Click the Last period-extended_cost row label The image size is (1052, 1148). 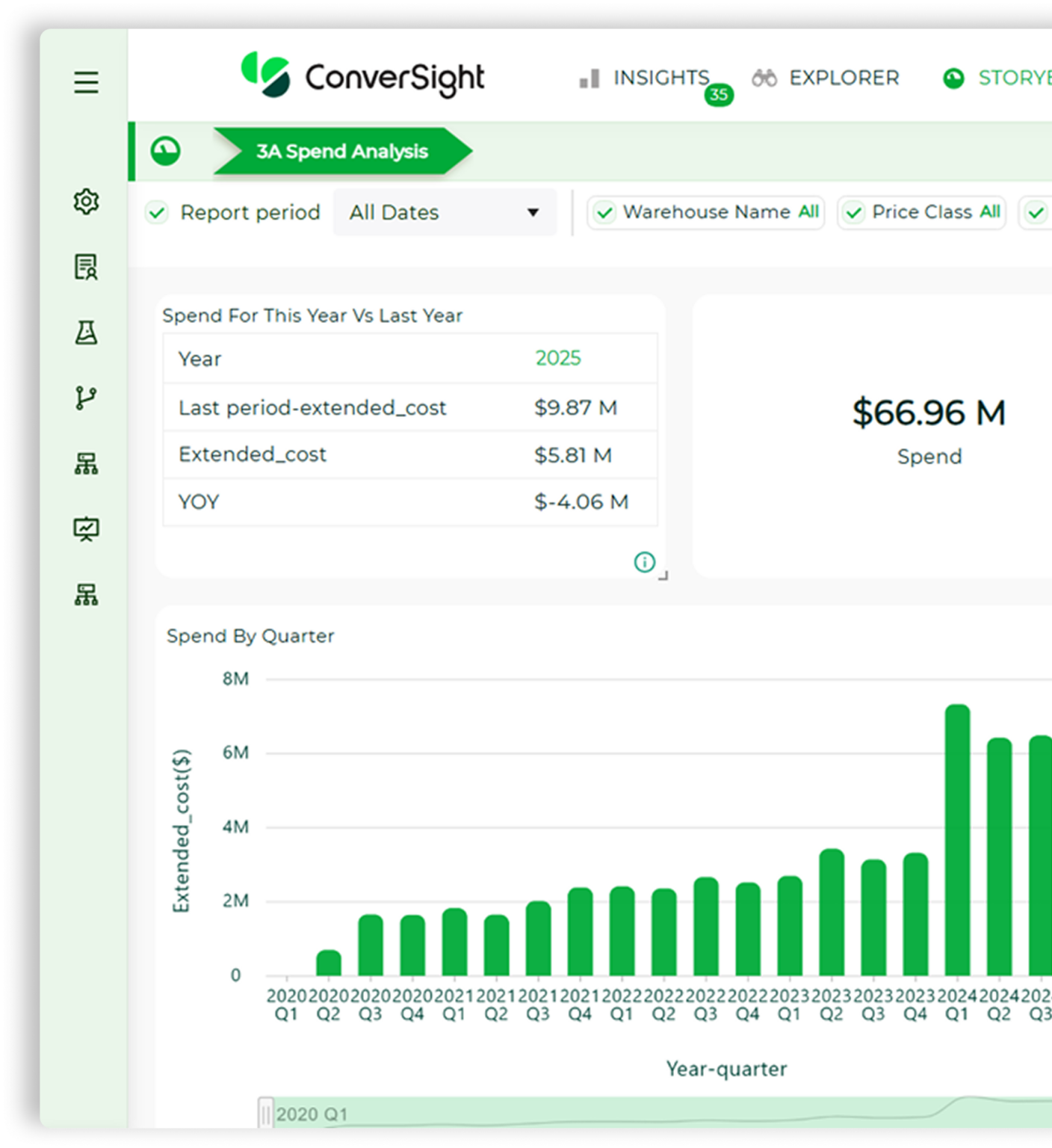pyautogui.click(x=312, y=407)
